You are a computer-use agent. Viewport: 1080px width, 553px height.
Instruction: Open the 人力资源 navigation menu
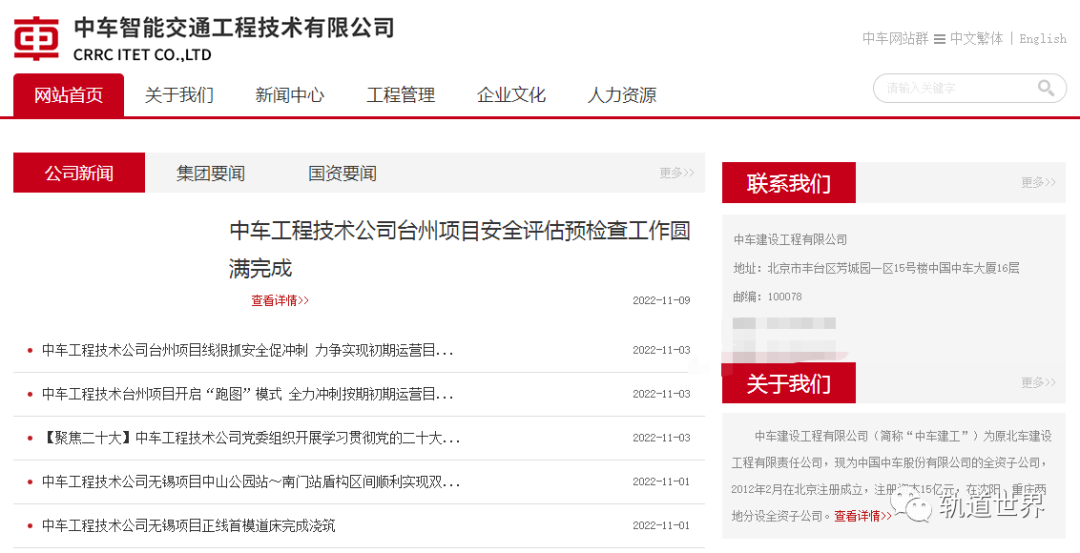click(x=622, y=95)
